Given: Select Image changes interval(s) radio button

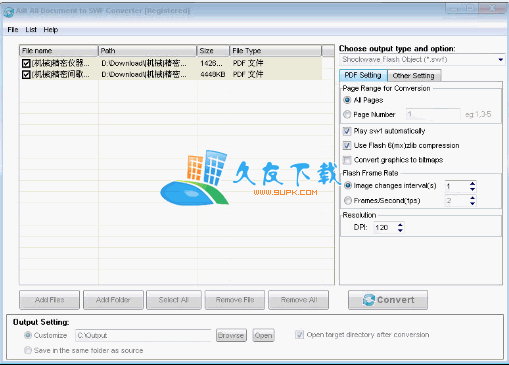Looking at the screenshot, I should (348, 185).
